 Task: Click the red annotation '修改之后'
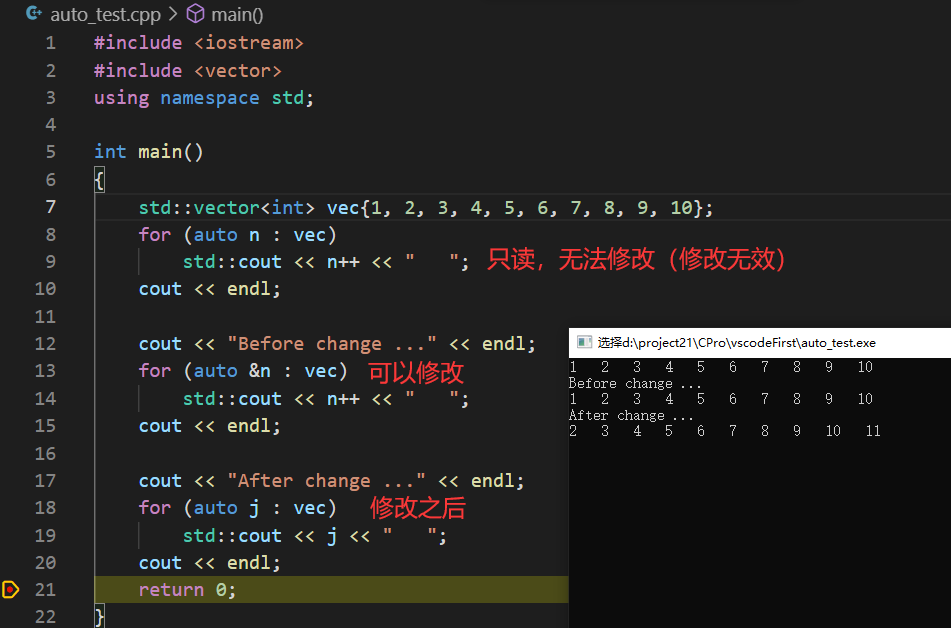(418, 508)
